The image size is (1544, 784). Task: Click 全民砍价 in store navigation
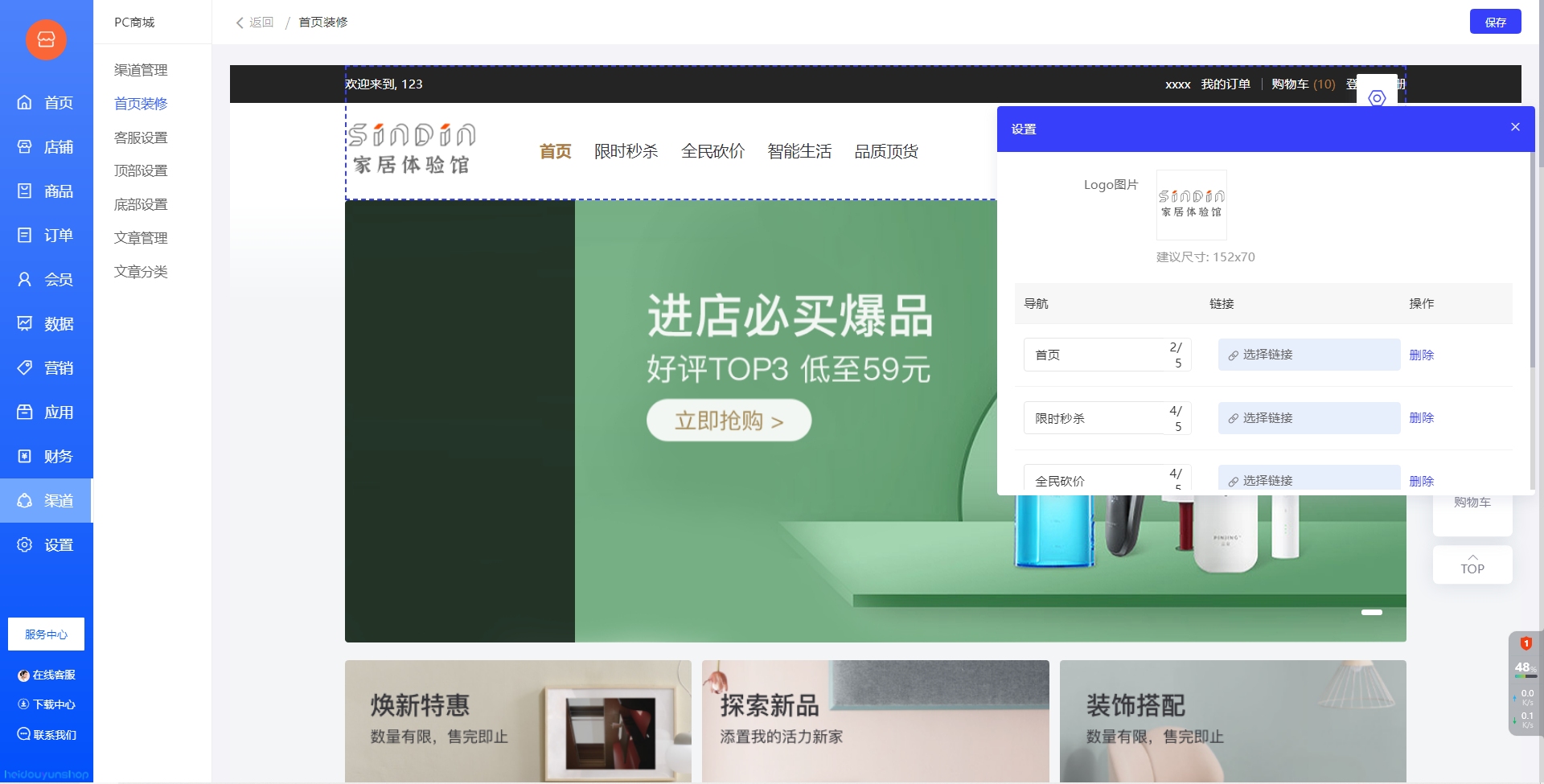pyautogui.click(x=712, y=151)
